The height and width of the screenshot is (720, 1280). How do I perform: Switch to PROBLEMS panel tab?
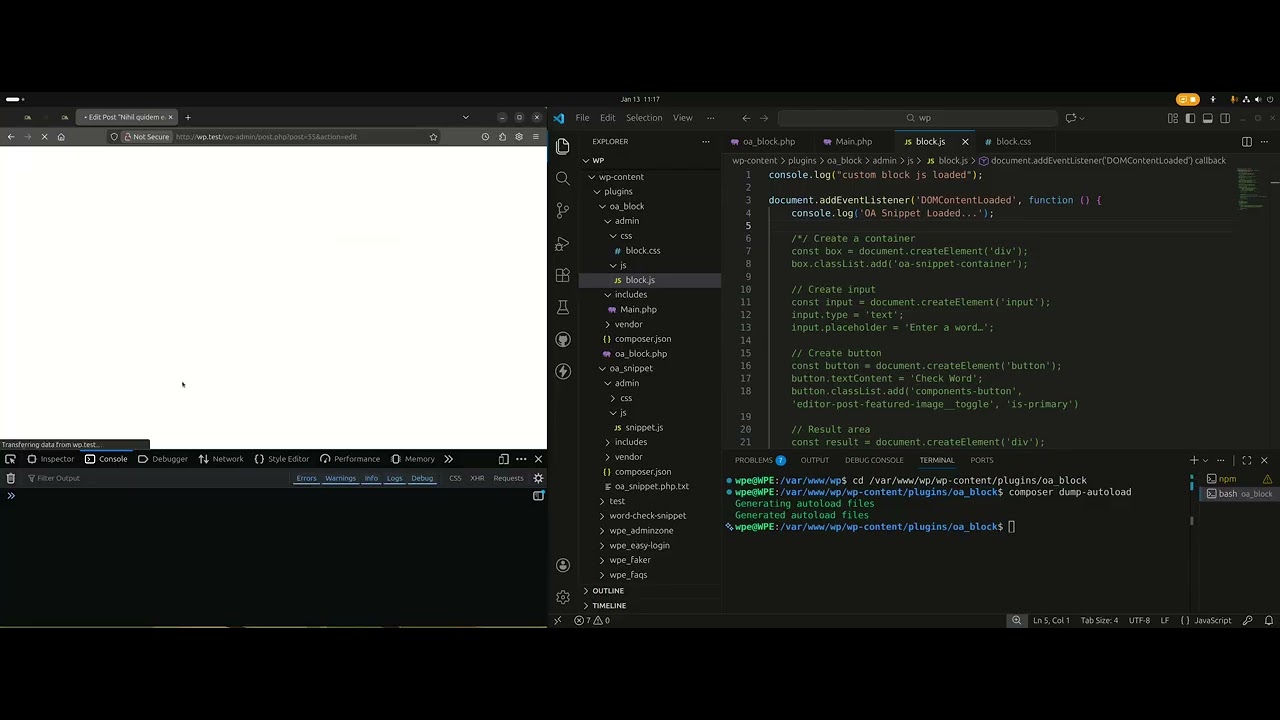click(x=760, y=460)
